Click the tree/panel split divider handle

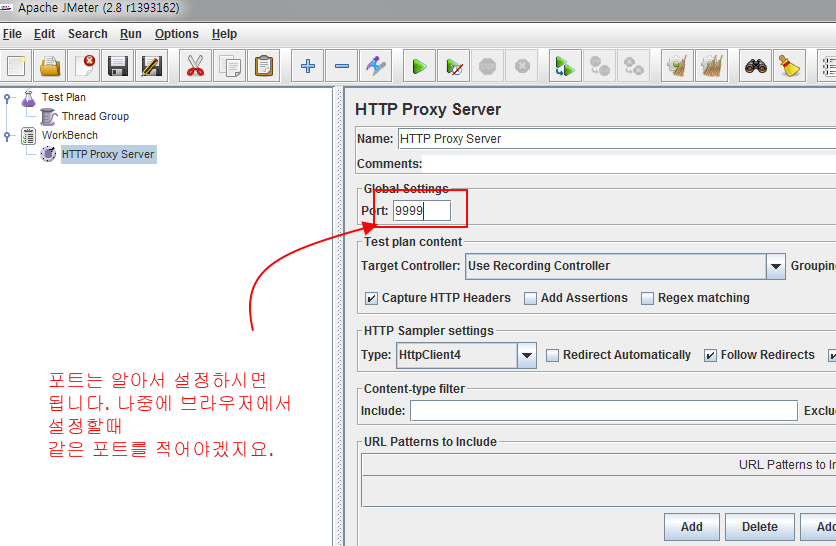(338, 317)
